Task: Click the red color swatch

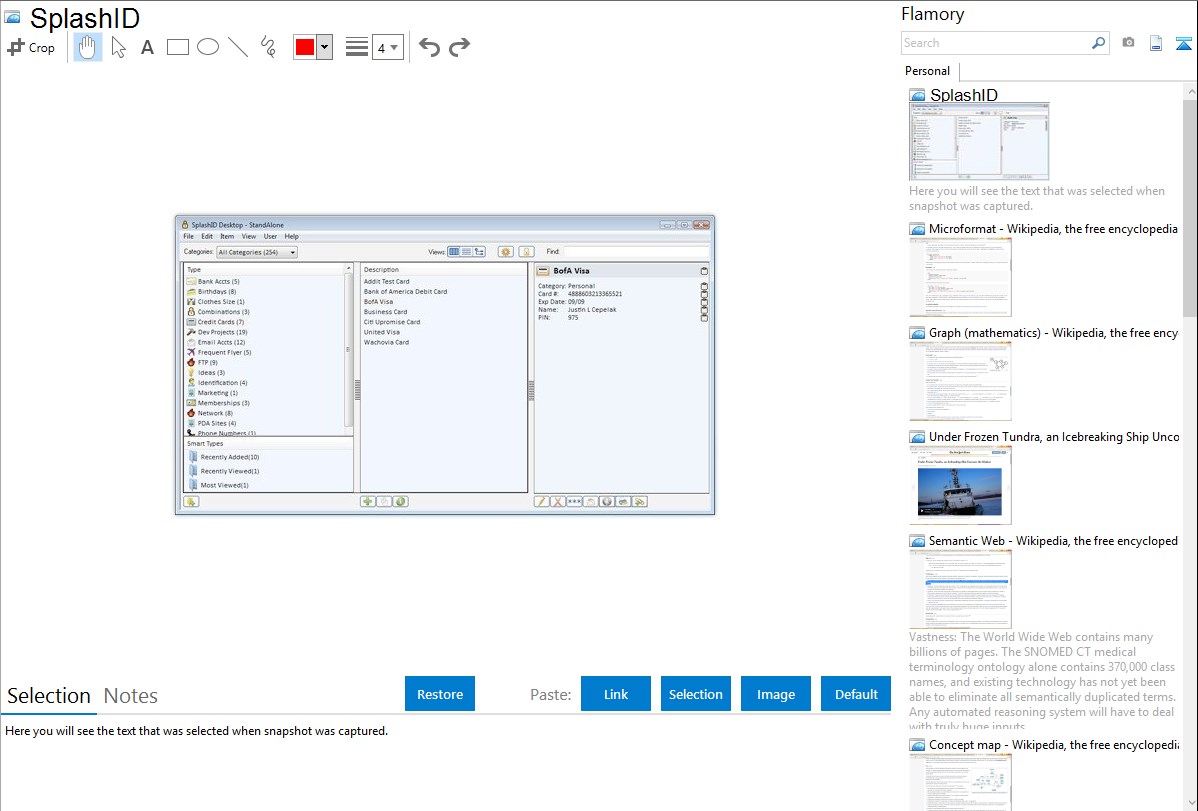Action: tap(305, 47)
